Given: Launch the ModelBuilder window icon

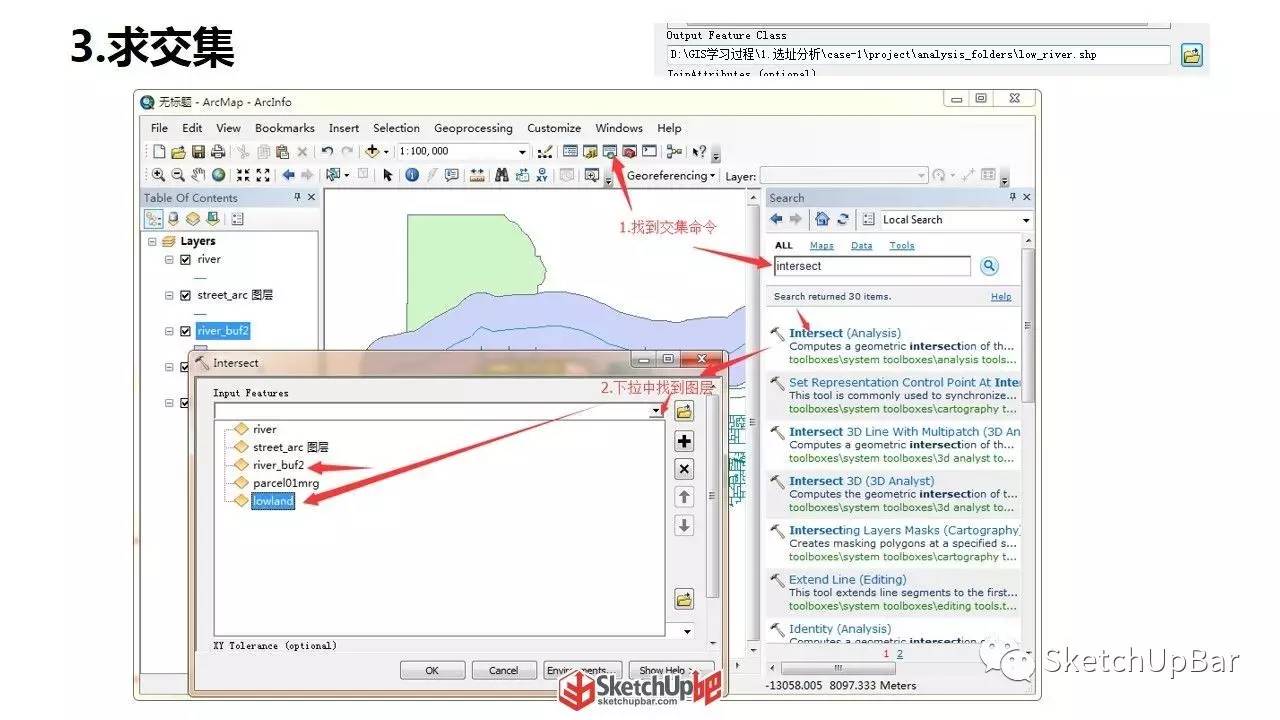Looking at the screenshot, I should pyautogui.click(x=674, y=152).
